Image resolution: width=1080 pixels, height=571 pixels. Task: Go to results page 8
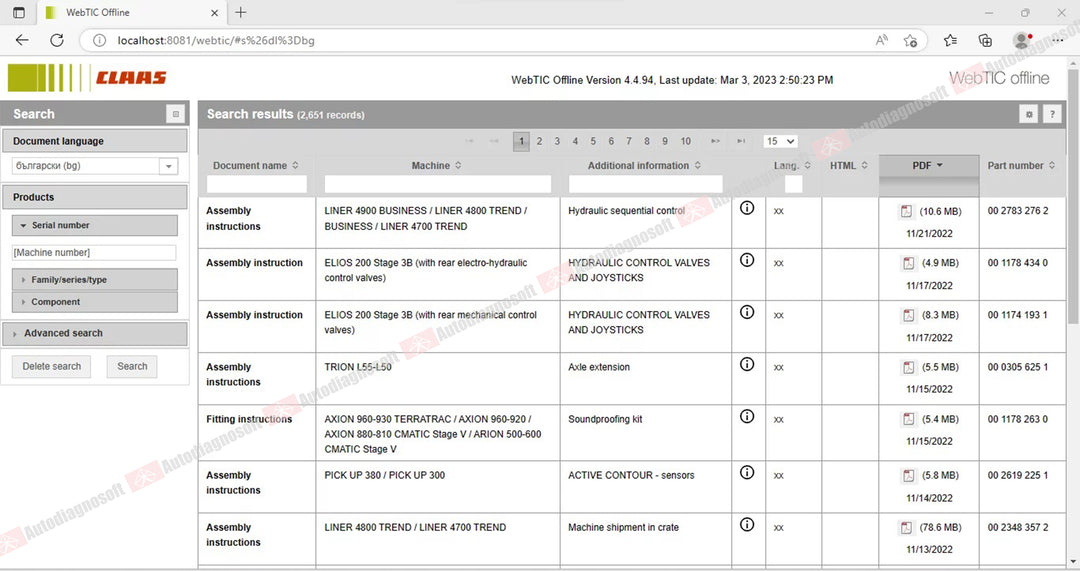pyautogui.click(x=647, y=141)
